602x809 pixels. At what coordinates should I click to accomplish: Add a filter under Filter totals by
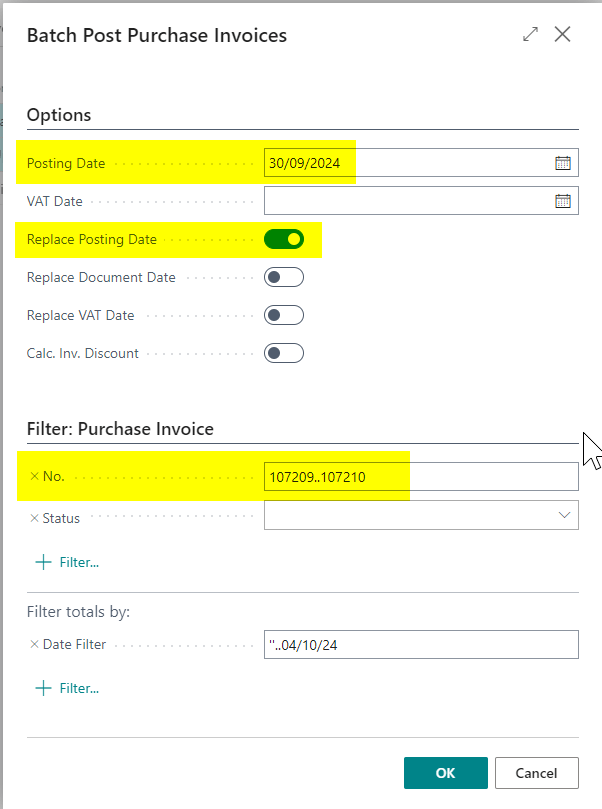68,688
